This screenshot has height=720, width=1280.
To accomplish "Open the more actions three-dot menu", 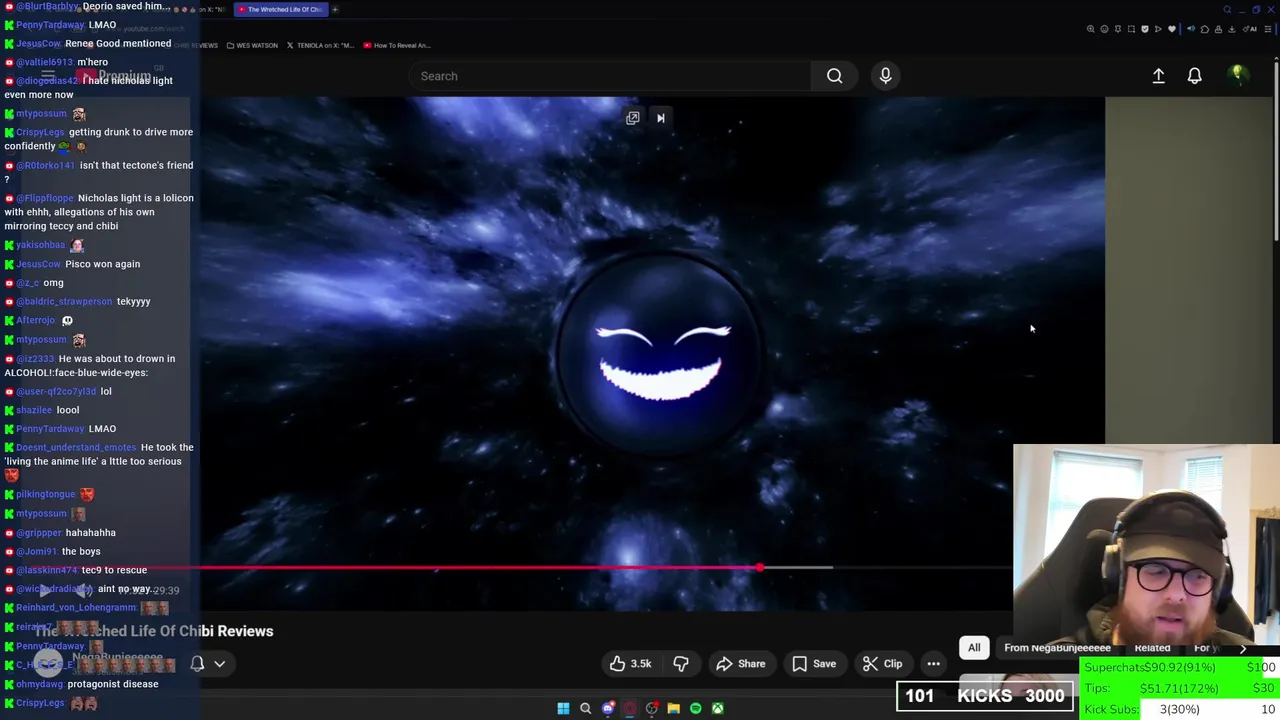I will [933, 664].
